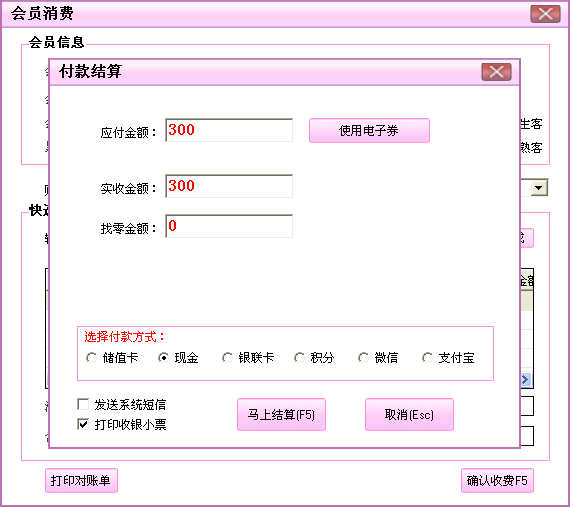Open the dropdown arrow behind the dialog
Viewport: 570px width, 507px height.
(539, 188)
